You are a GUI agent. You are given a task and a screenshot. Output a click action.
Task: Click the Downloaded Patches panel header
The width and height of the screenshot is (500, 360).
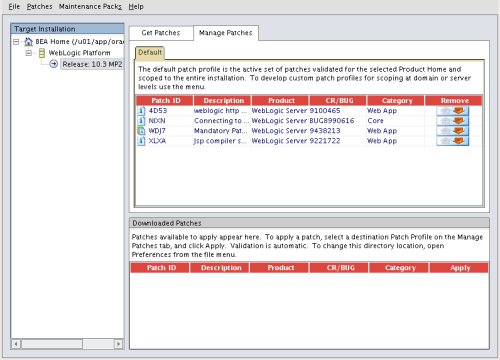coord(309,223)
